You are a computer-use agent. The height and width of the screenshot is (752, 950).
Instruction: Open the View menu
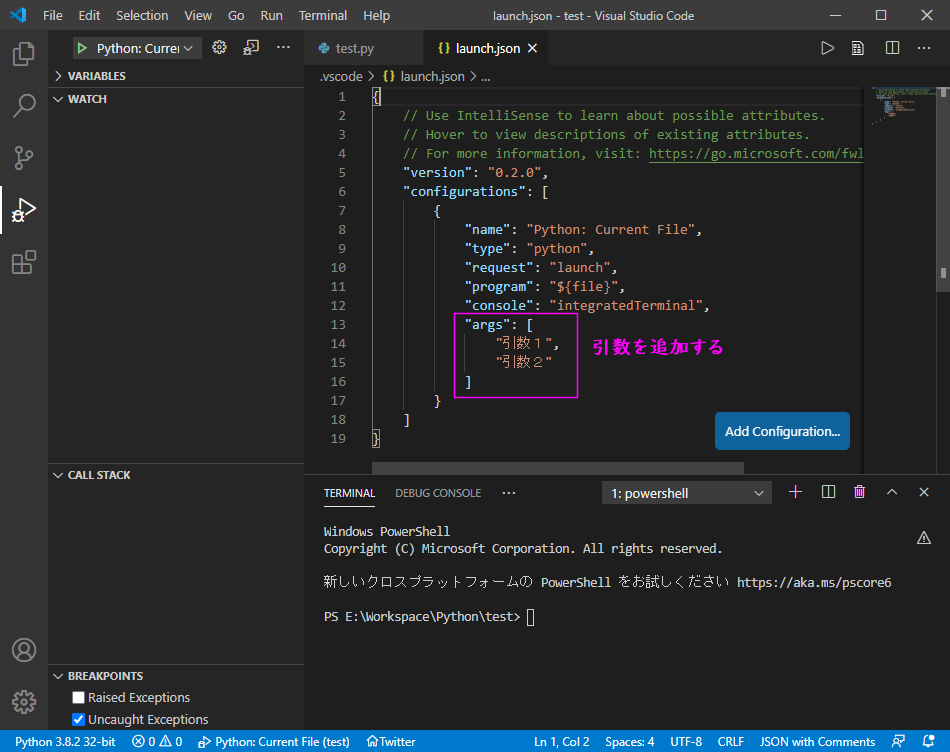198,15
